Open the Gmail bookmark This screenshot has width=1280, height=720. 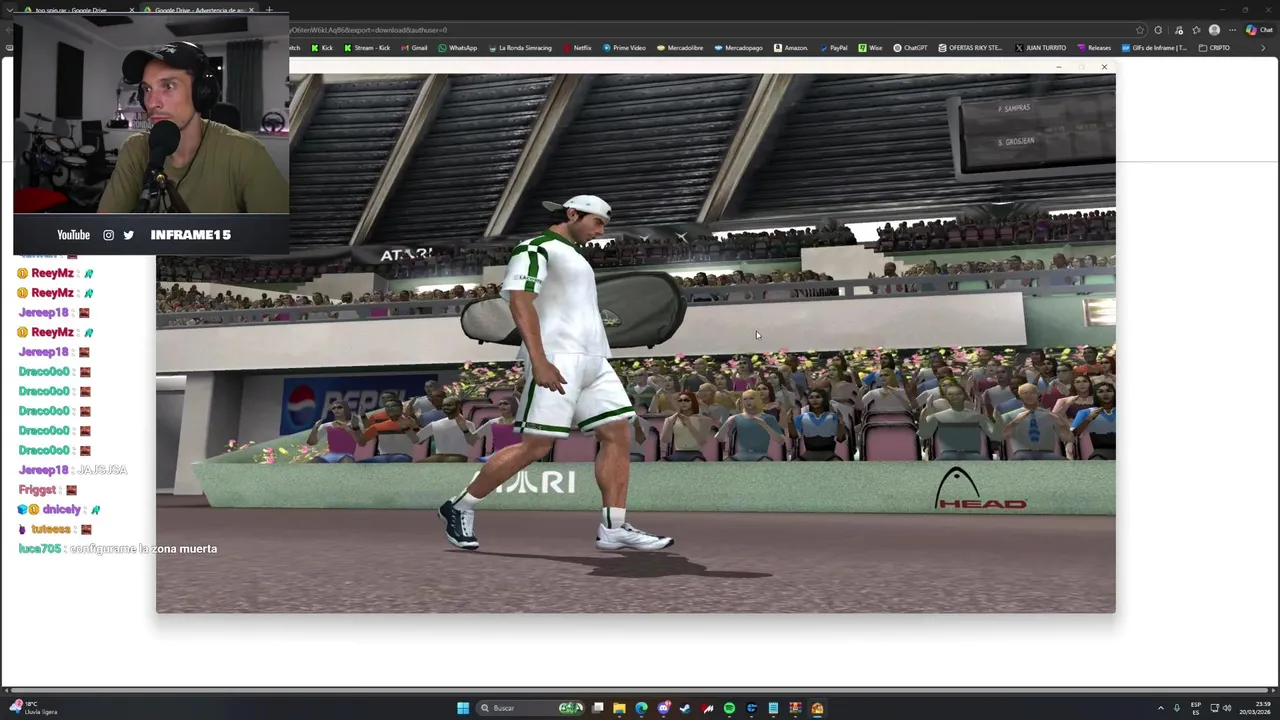click(414, 48)
